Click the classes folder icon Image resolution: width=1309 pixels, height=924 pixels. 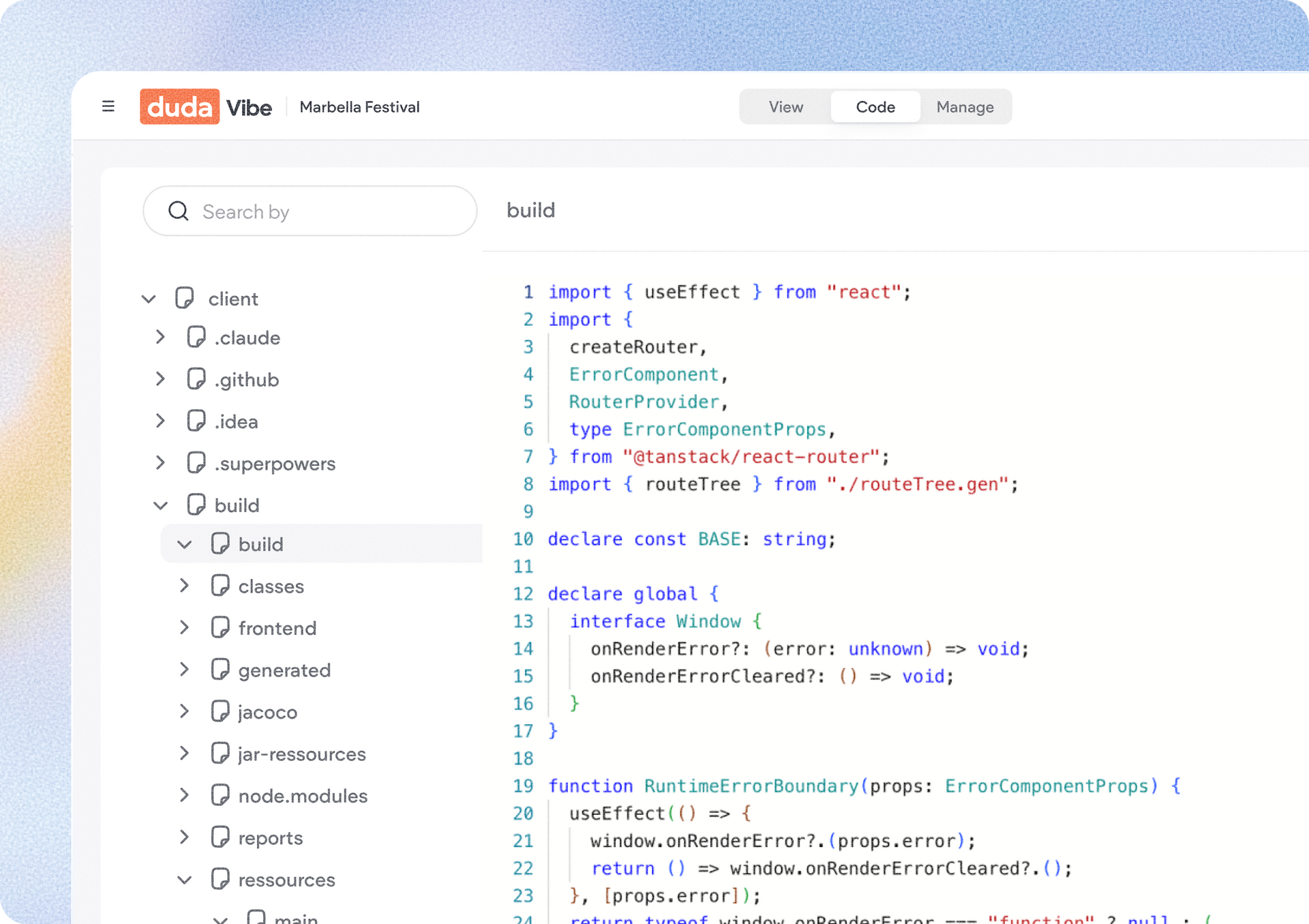(220, 585)
